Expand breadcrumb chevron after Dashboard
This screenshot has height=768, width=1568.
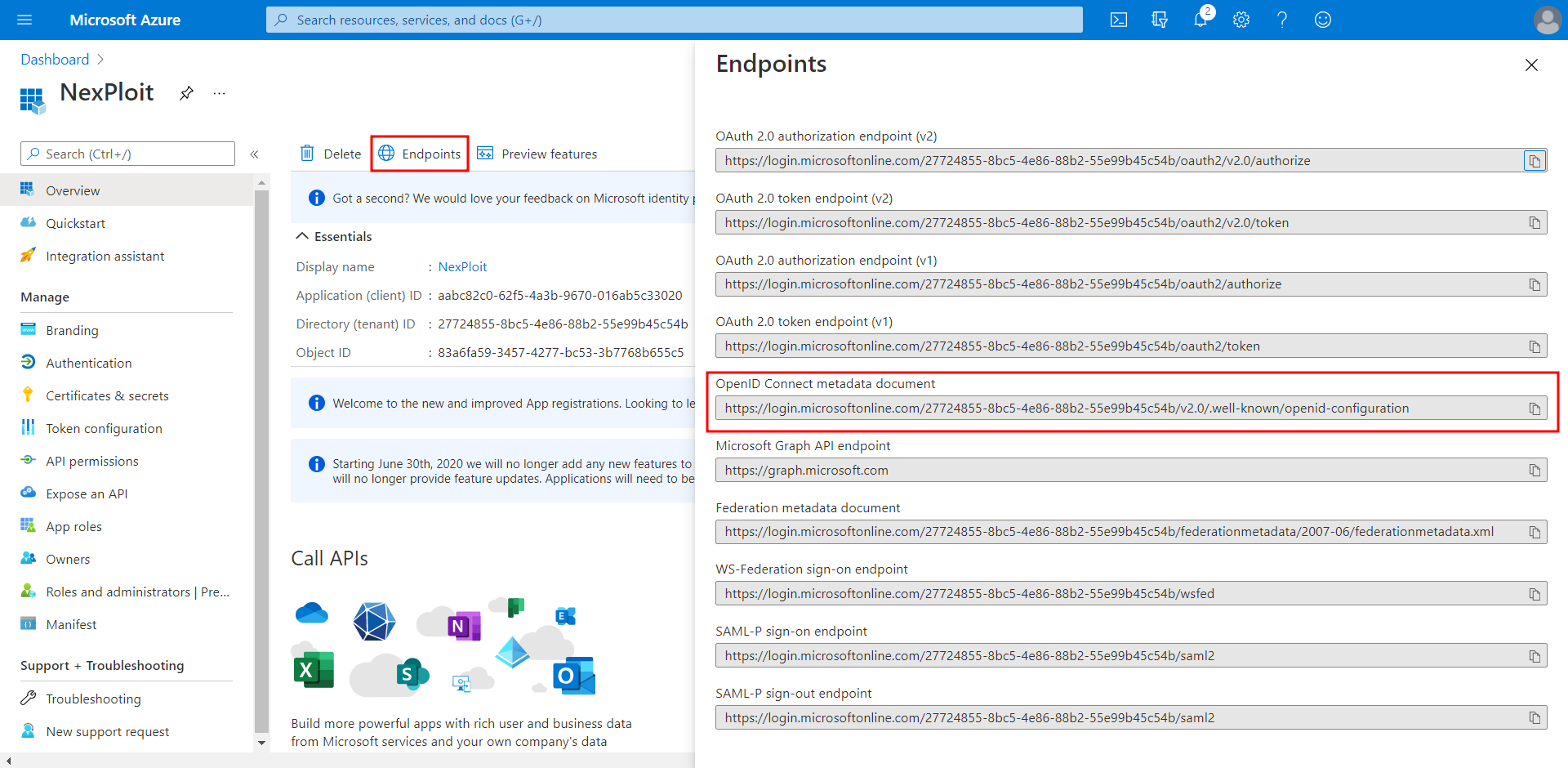click(100, 60)
